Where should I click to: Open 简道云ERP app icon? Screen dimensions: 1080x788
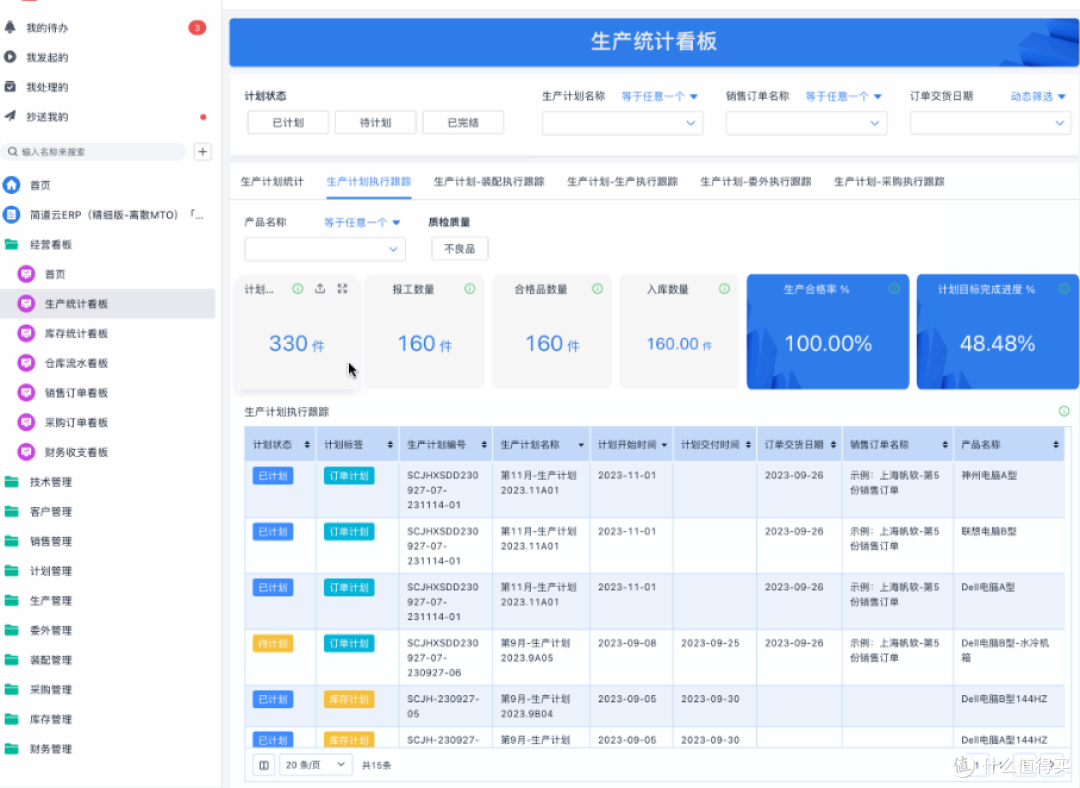pos(12,214)
